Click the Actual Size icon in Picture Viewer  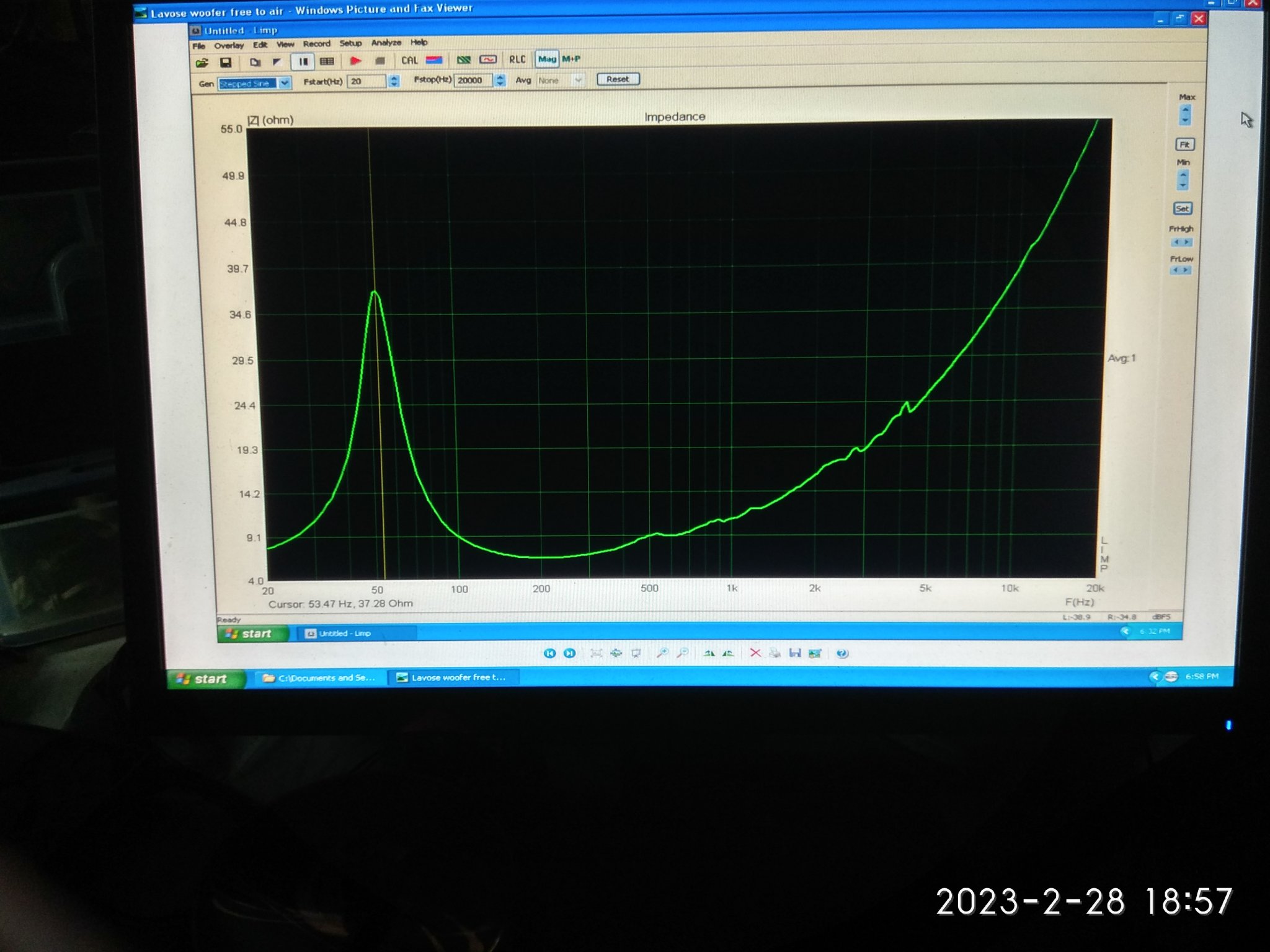pyautogui.click(x=616, y=653)
